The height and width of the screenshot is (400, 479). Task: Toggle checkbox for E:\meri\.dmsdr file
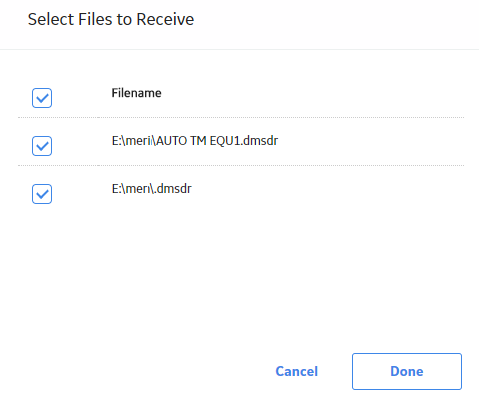point(42,194)
